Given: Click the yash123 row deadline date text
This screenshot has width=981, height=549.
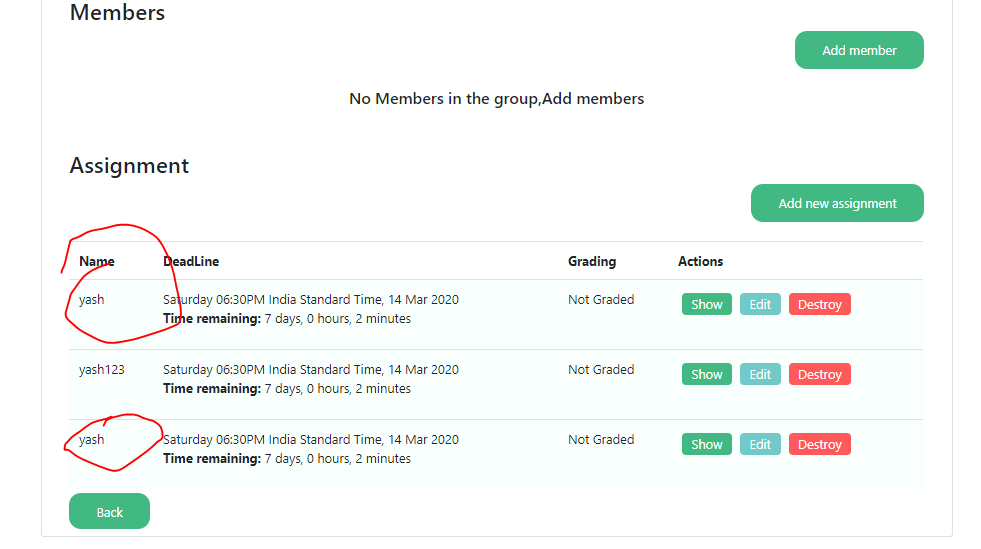Looking at the screenshot, I should tap(311, 370).
